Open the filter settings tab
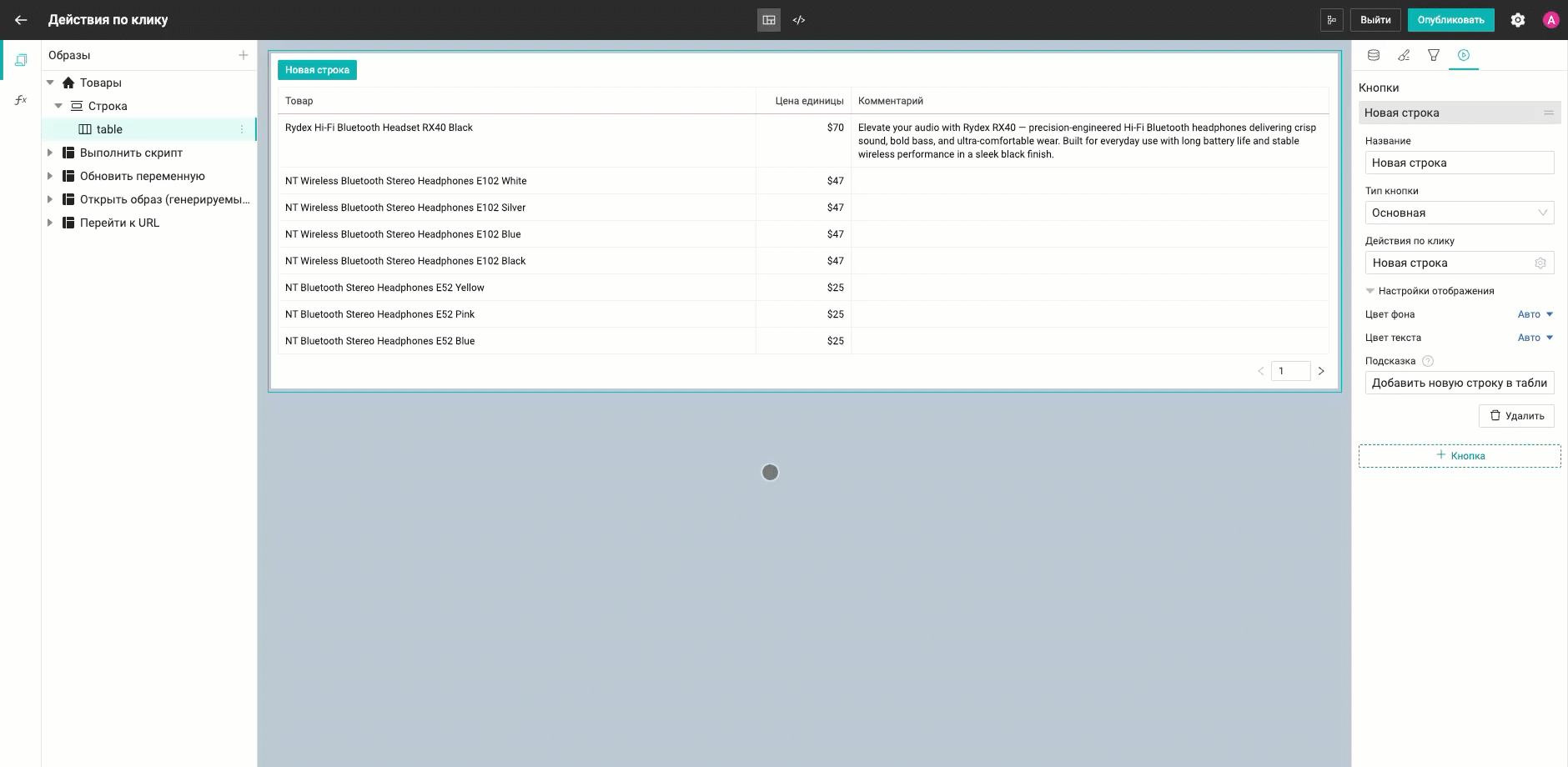Screen dimensions: 1568x767 click(x=1434, y=55)
